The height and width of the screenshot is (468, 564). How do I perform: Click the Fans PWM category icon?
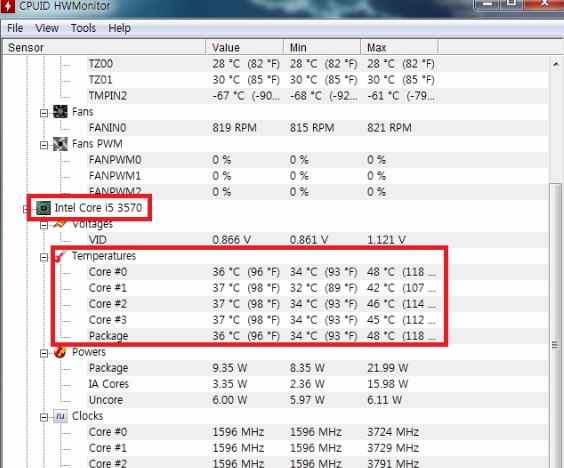(x=60, y=144)
